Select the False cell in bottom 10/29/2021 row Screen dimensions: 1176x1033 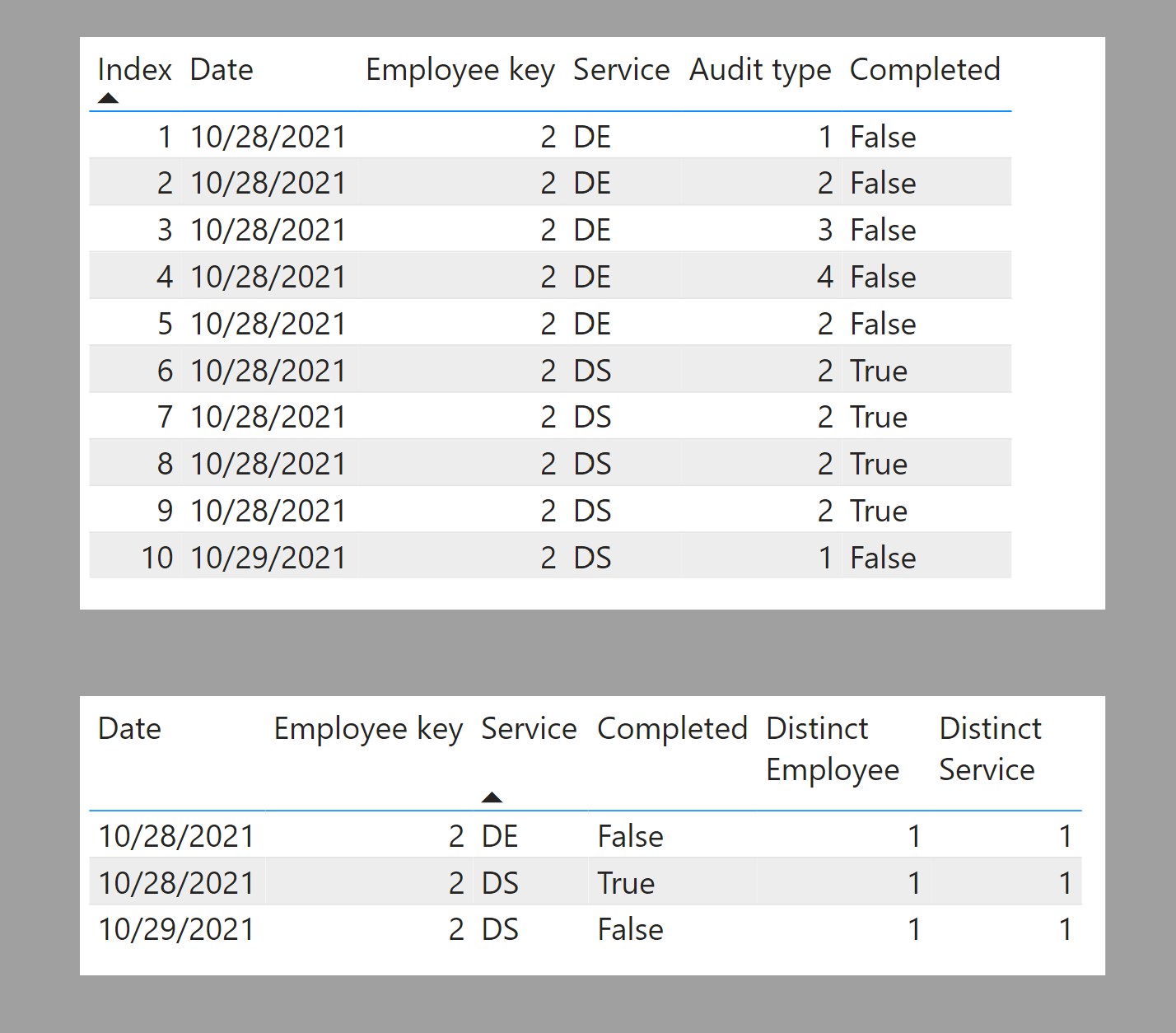click(x=631, y=929)
